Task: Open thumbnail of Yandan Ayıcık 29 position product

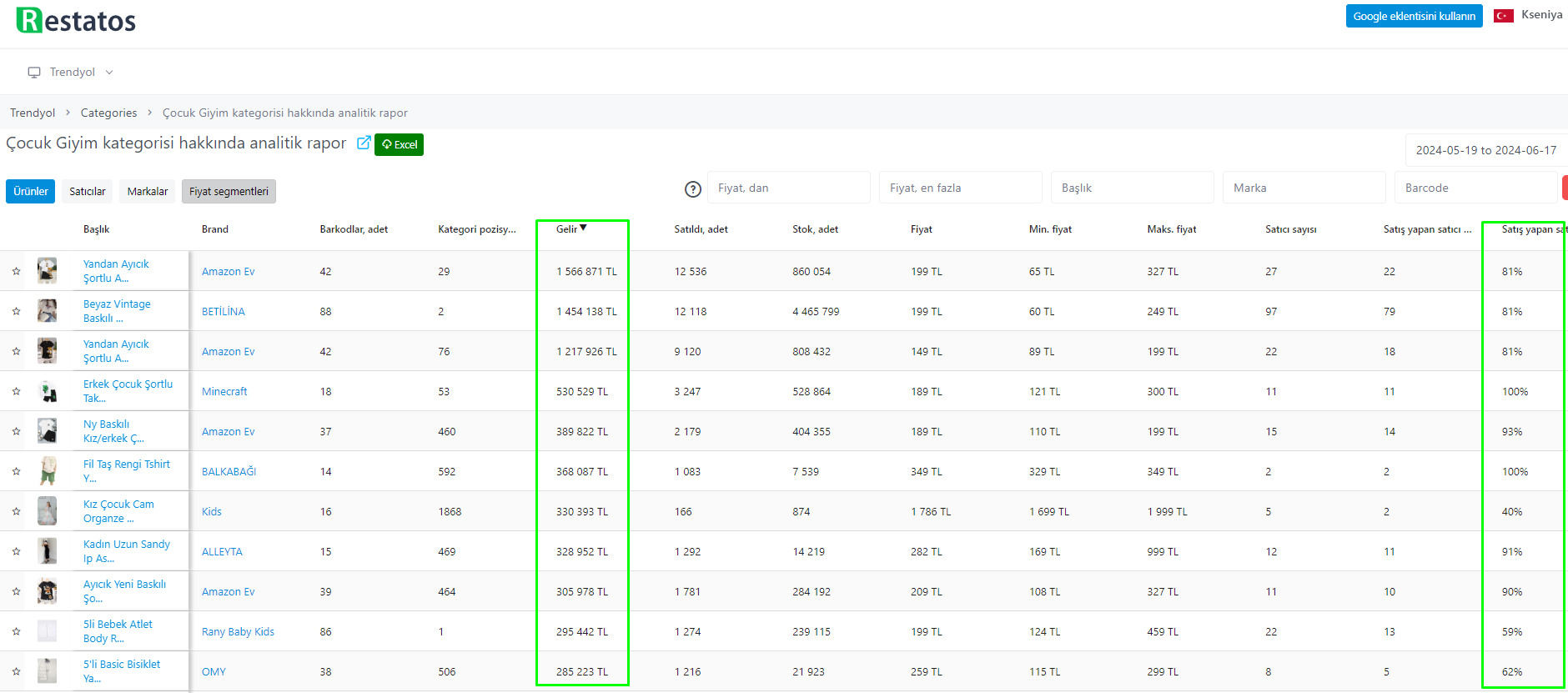Action: pyautogui.click(x=48, y=271)
